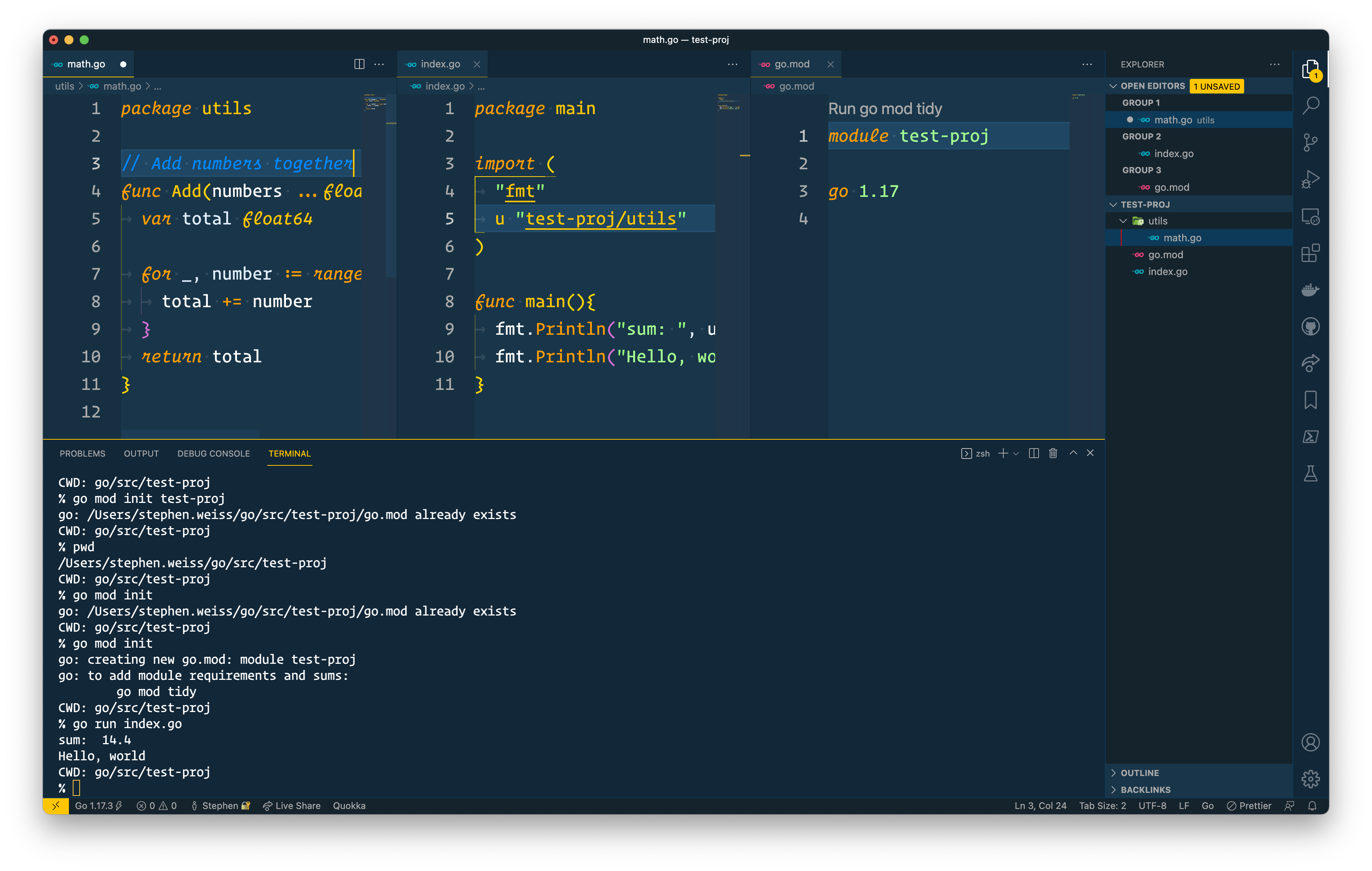This screenshot has width=1372, height=871.
Task: Open the Bookmarks view
Action: point(1310,400)
